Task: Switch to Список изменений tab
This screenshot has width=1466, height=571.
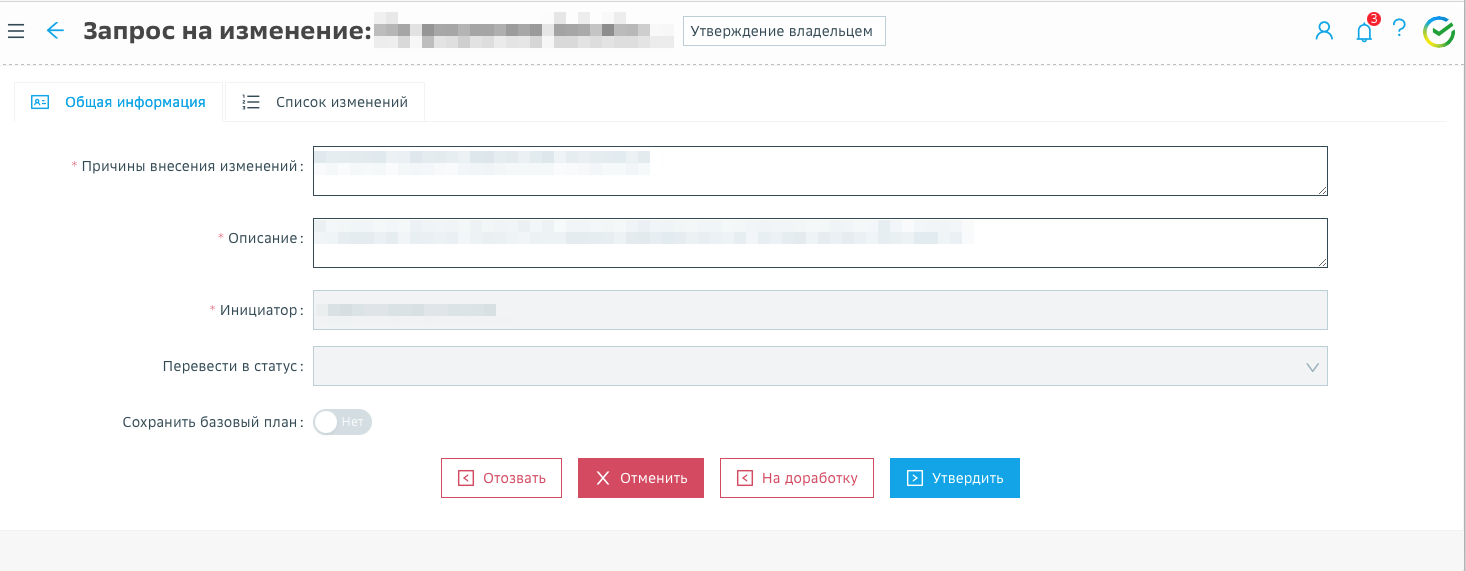Action: 341,102
